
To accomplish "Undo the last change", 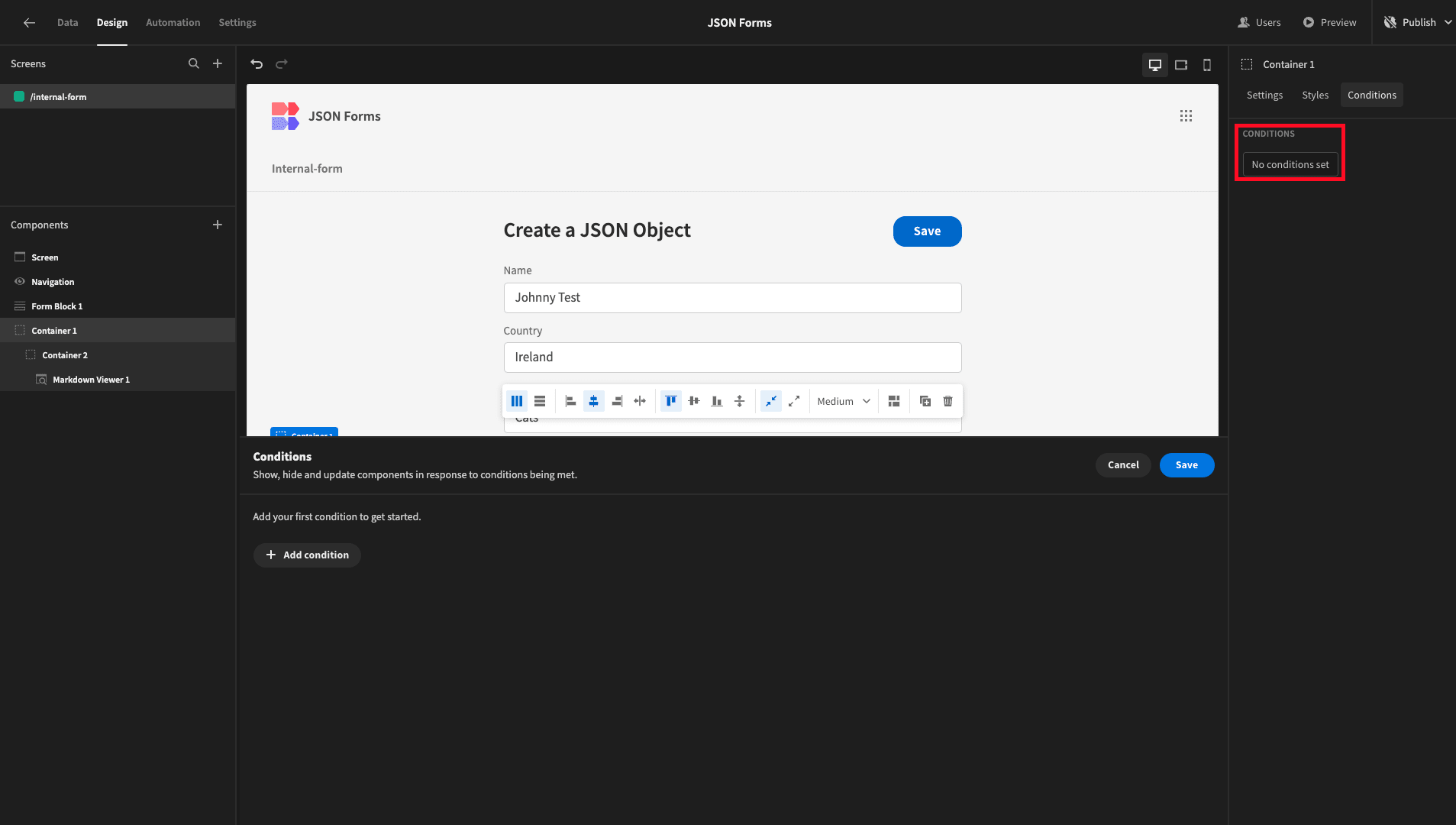I will tap(257, 64).
